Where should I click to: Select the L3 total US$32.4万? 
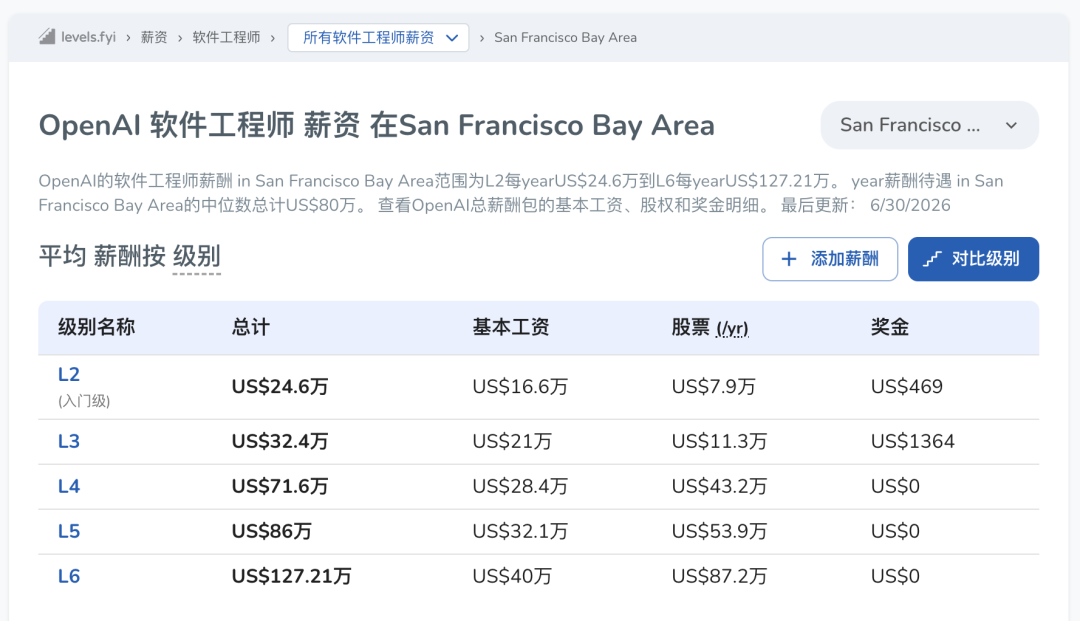[280, 441]
